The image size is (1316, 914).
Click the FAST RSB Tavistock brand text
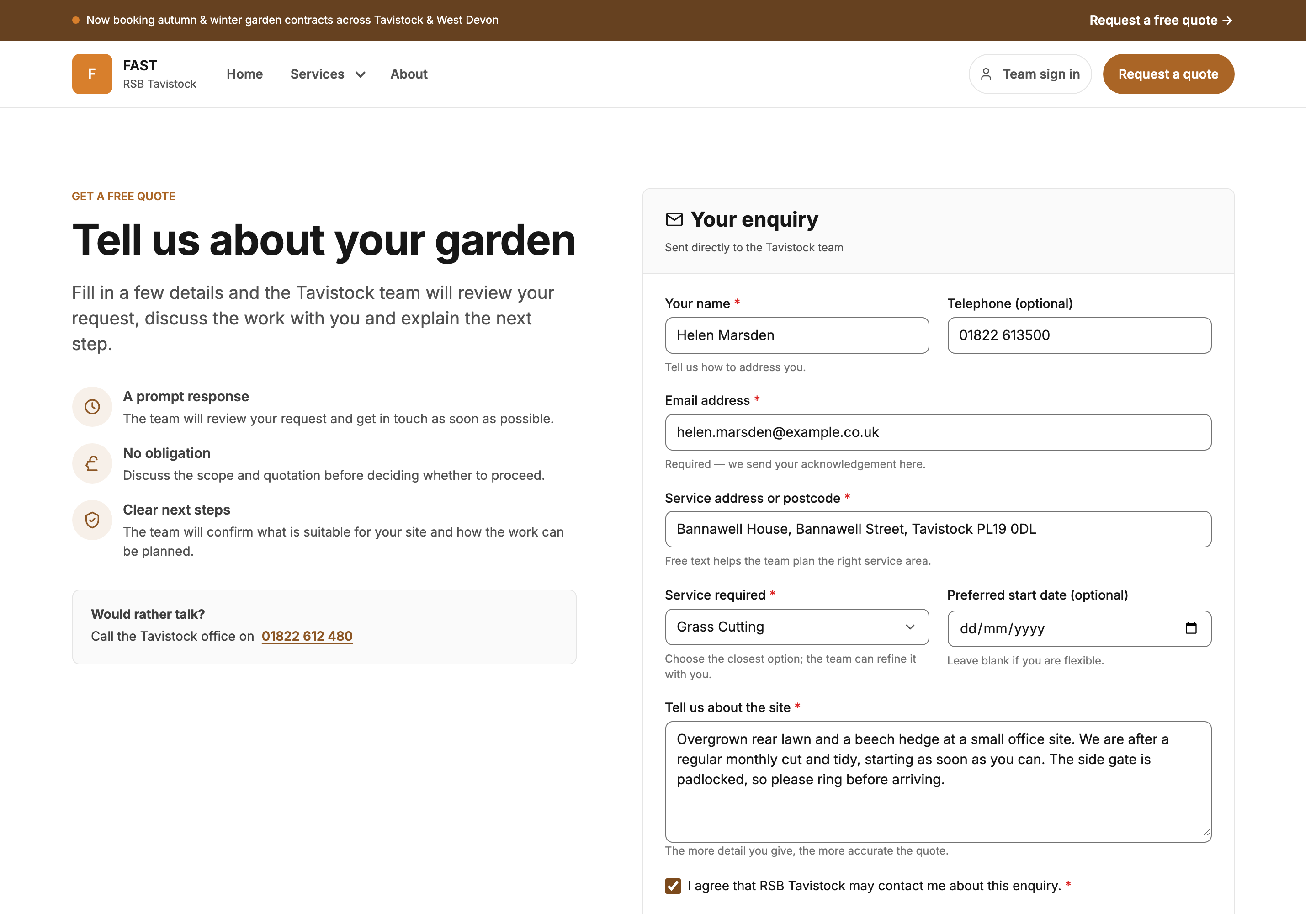[x=159, y=74]
